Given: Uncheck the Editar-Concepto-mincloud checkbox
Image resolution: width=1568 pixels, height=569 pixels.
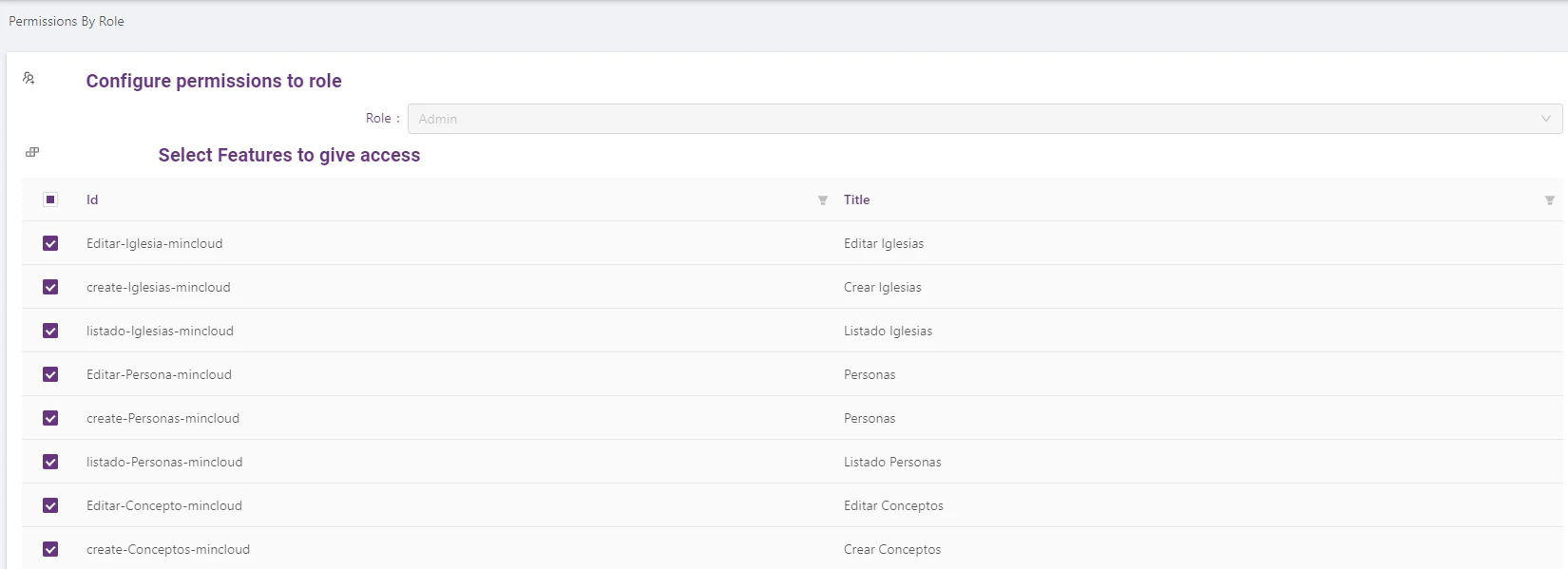Looking at the screenshot, I should click(50, 505).
